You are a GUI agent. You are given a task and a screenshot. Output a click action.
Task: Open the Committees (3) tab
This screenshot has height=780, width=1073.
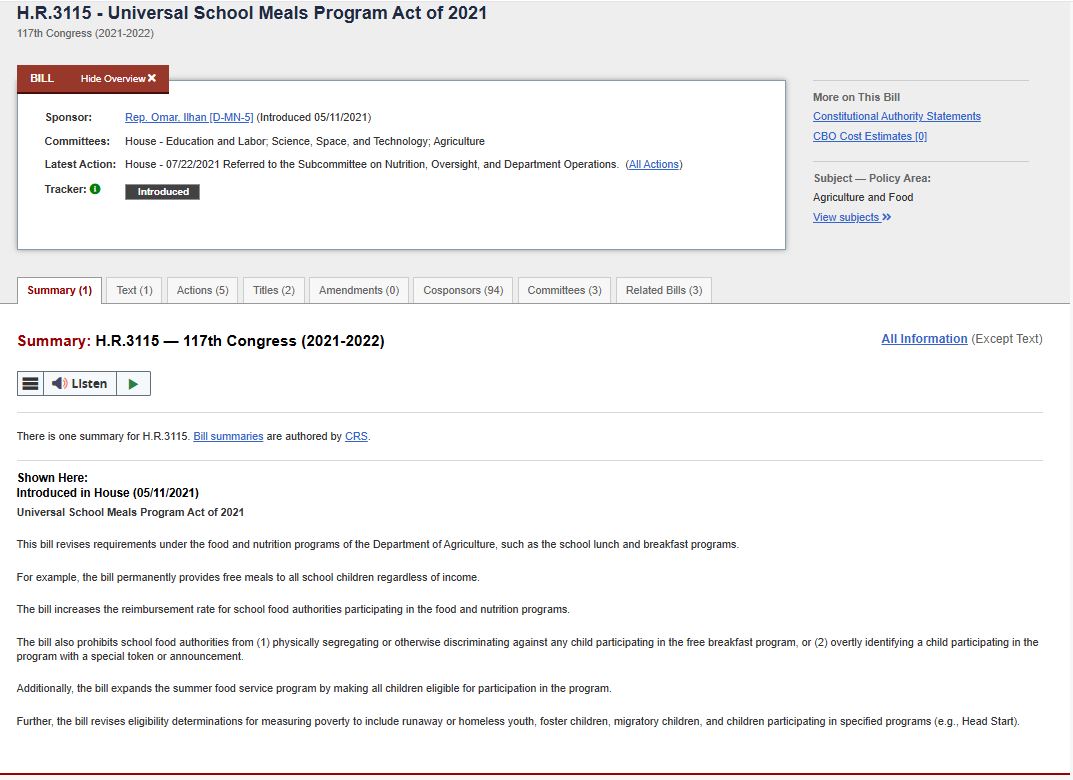[564, 290]
